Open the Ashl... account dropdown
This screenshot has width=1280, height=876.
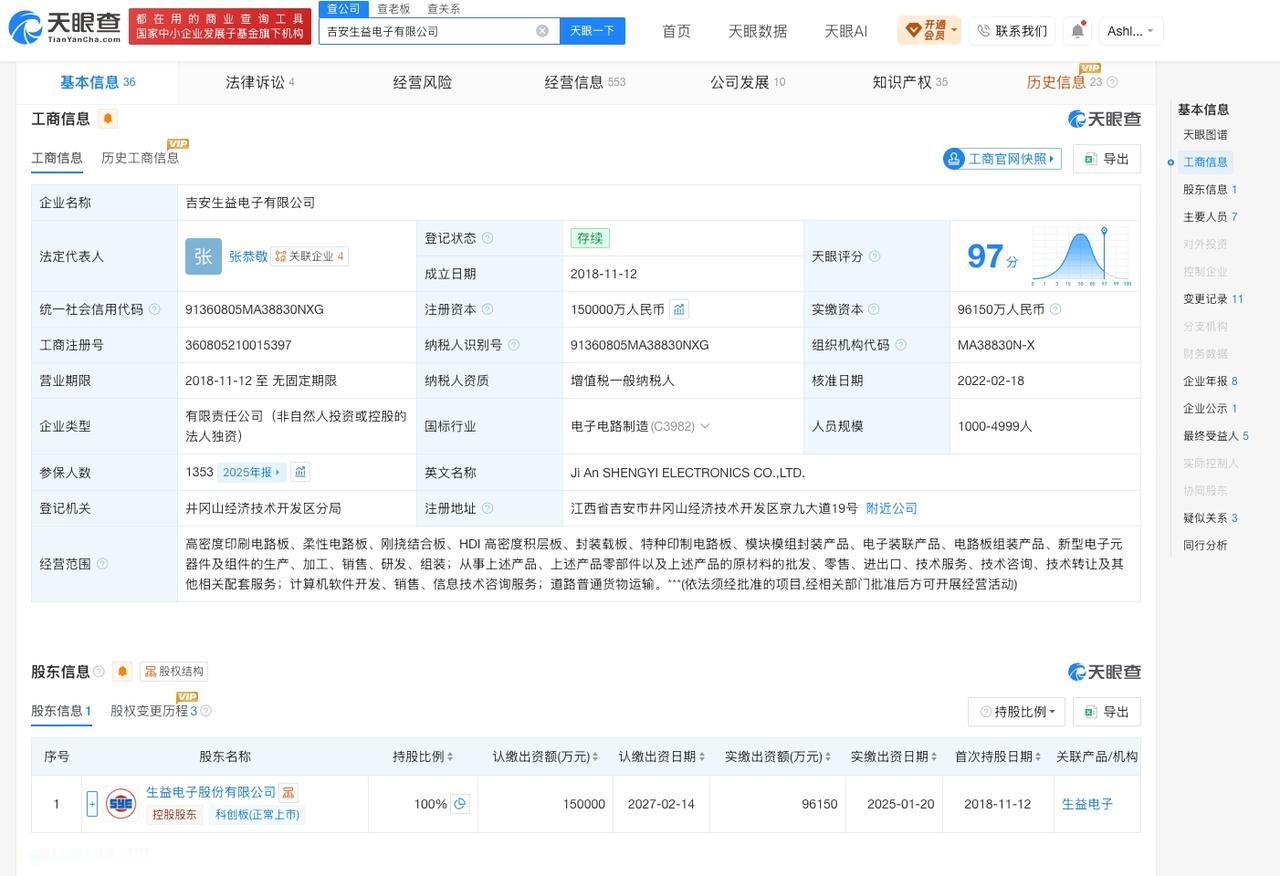(x=1131, y=31)
